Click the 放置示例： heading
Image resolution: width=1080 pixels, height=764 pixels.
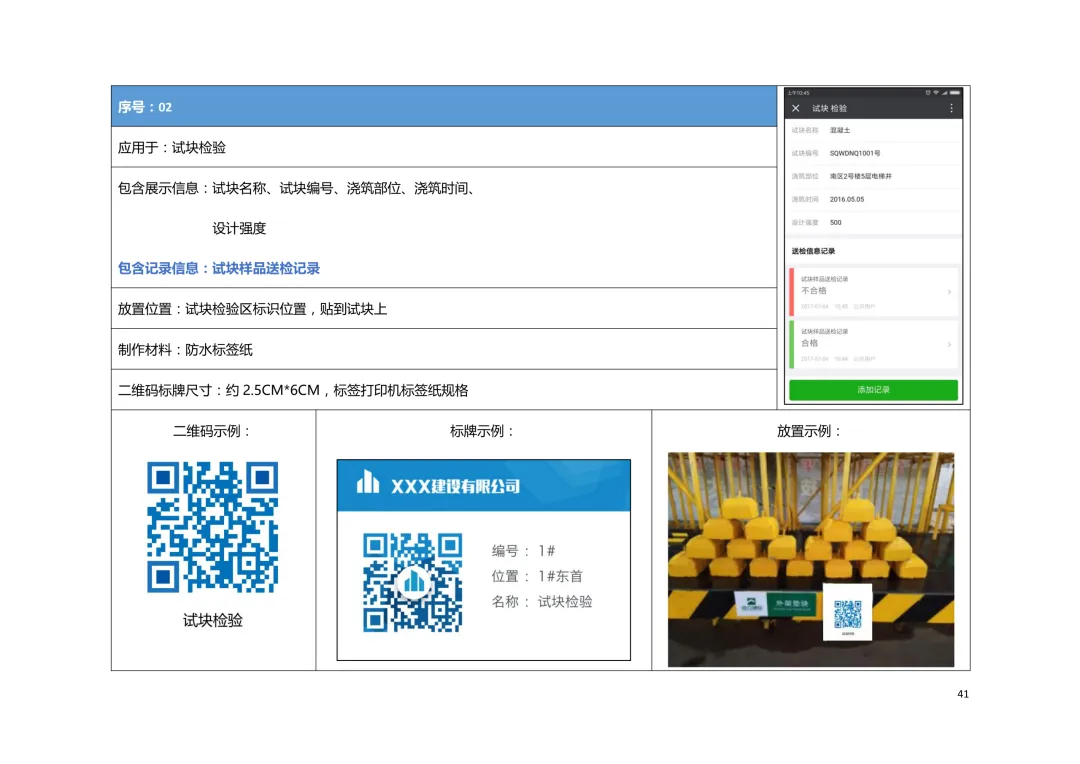click(810, 431)
